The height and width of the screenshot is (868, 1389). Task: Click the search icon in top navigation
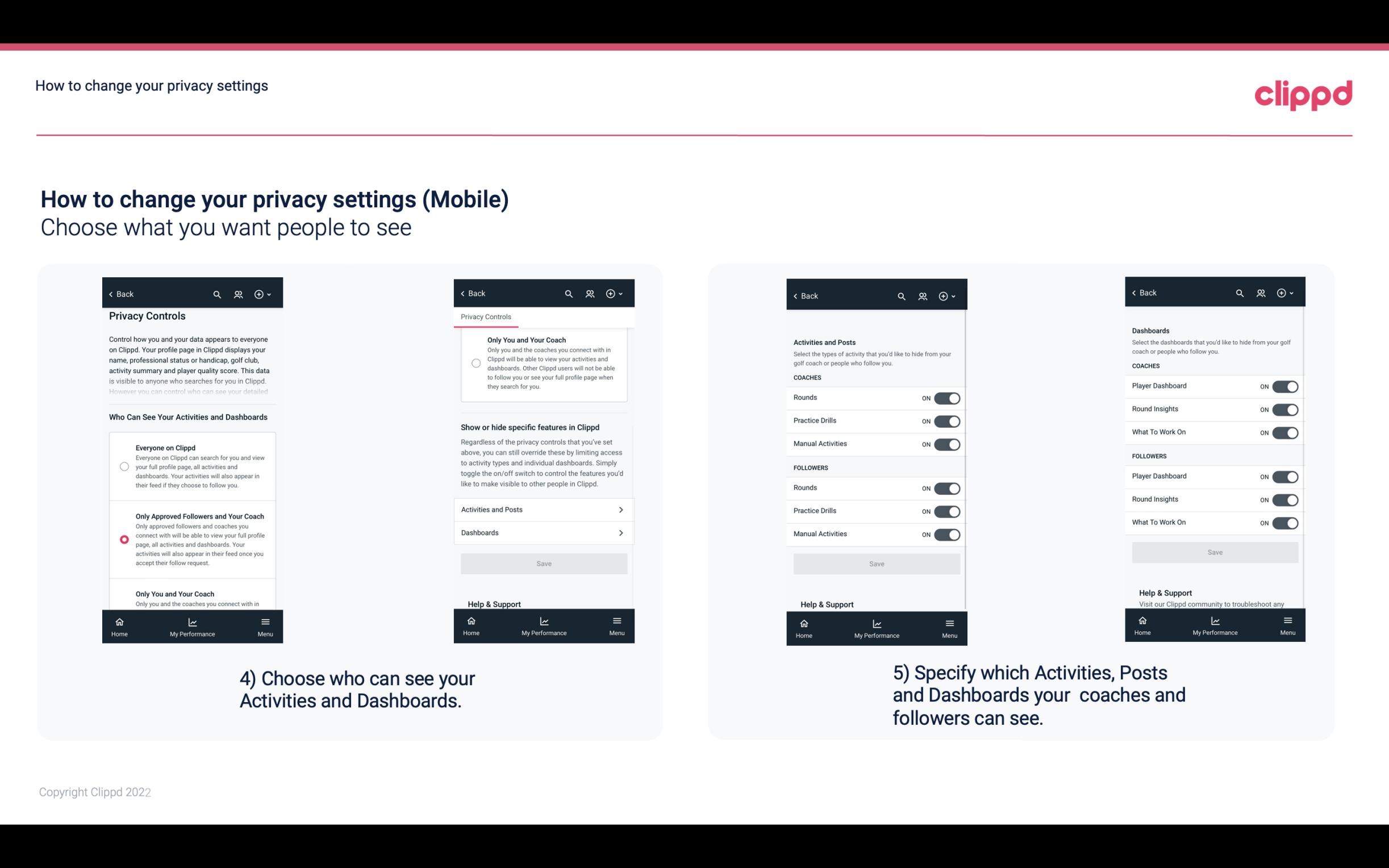pyautogui.click(x=217, y=294)
